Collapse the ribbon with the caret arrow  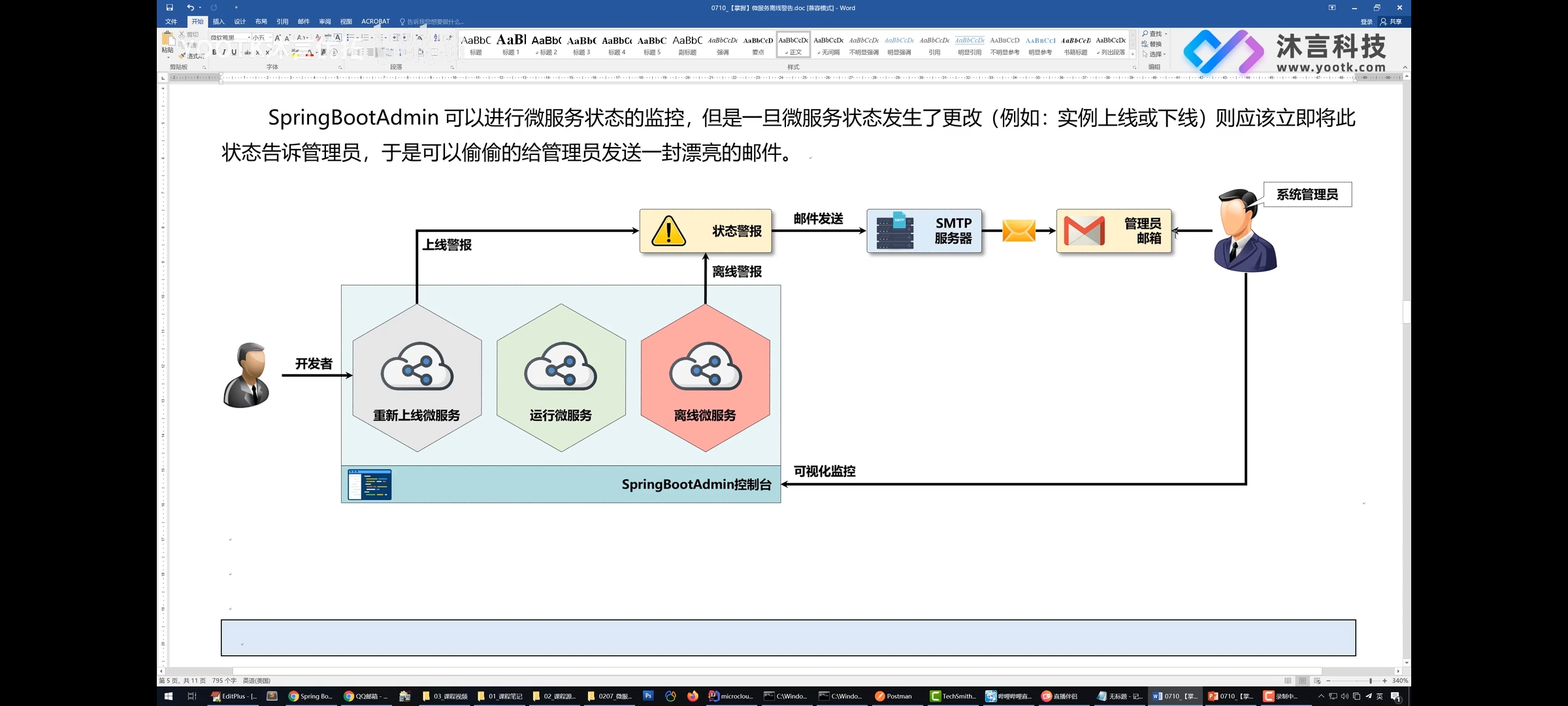tap(1405, 67)
